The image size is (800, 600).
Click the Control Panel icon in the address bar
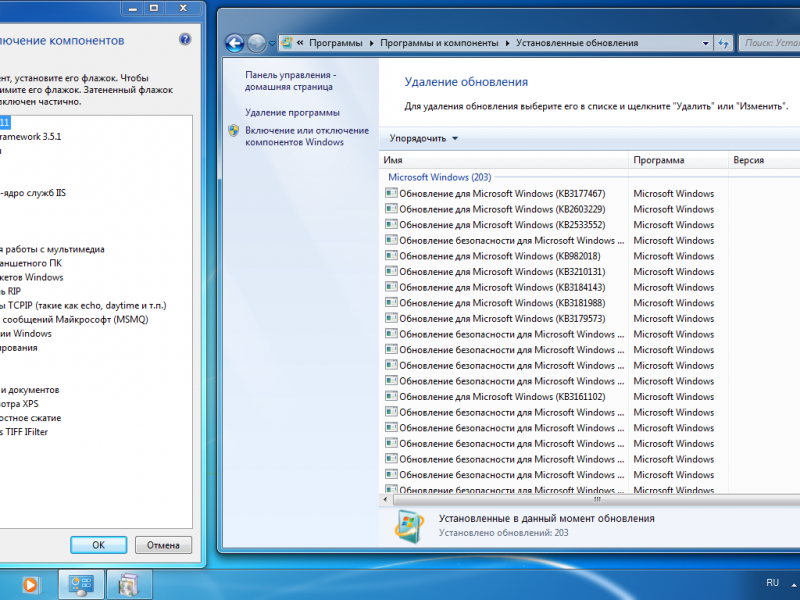(287, 43)
